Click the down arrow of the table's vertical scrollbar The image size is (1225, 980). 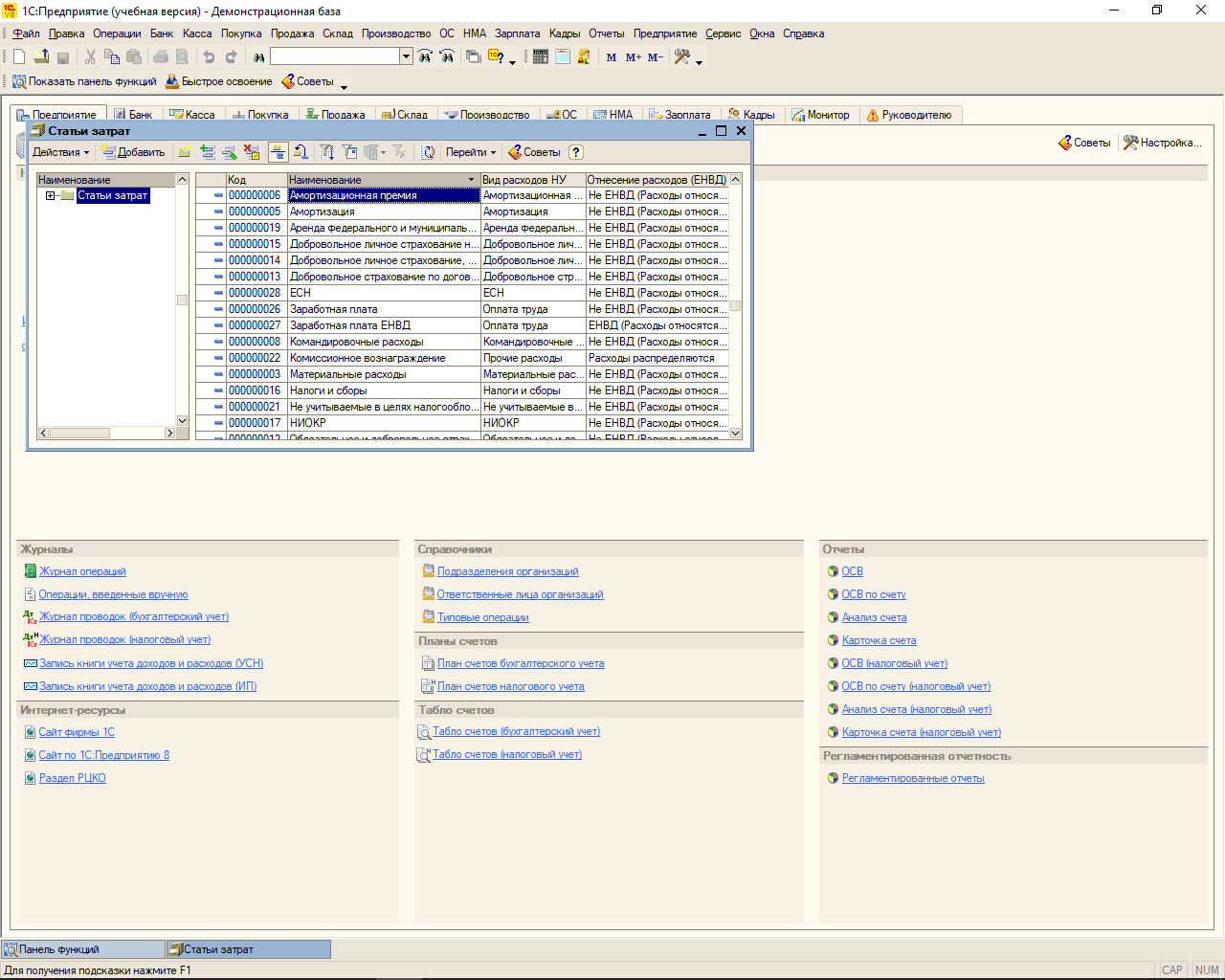pyautogui.click(x=735, y=434)
